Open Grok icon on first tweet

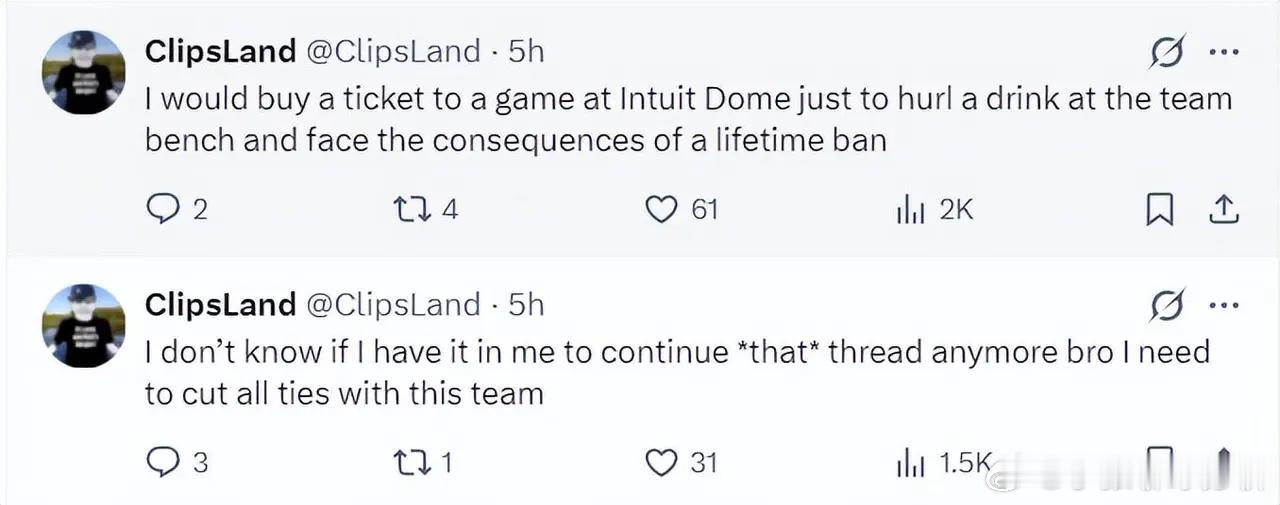pos(1167,51)
